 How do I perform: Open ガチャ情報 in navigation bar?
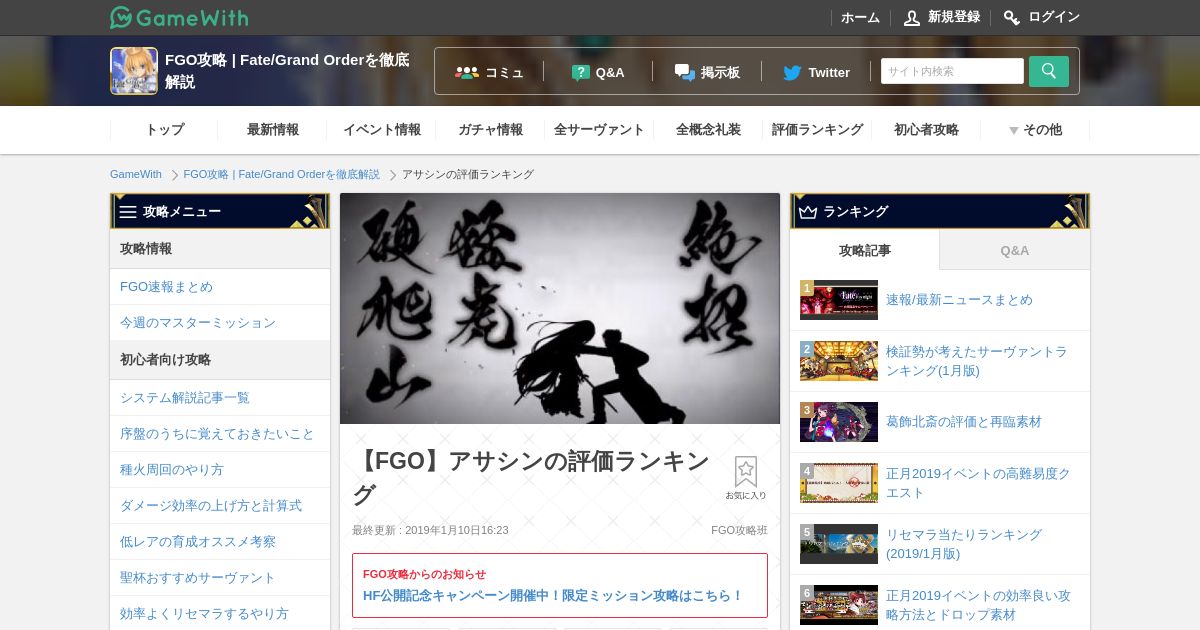click(491, 130)
